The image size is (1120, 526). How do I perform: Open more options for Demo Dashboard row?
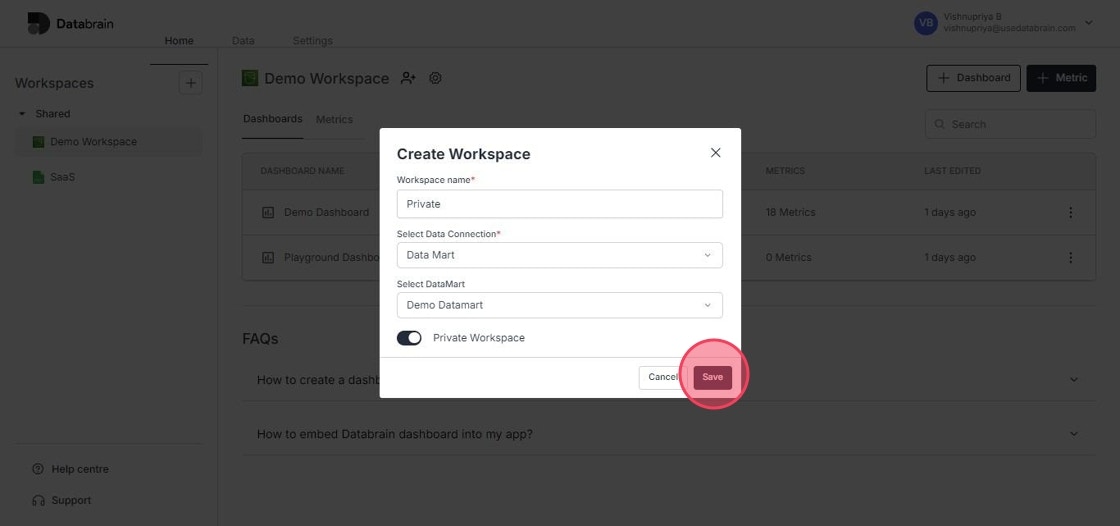(1070, 212)
